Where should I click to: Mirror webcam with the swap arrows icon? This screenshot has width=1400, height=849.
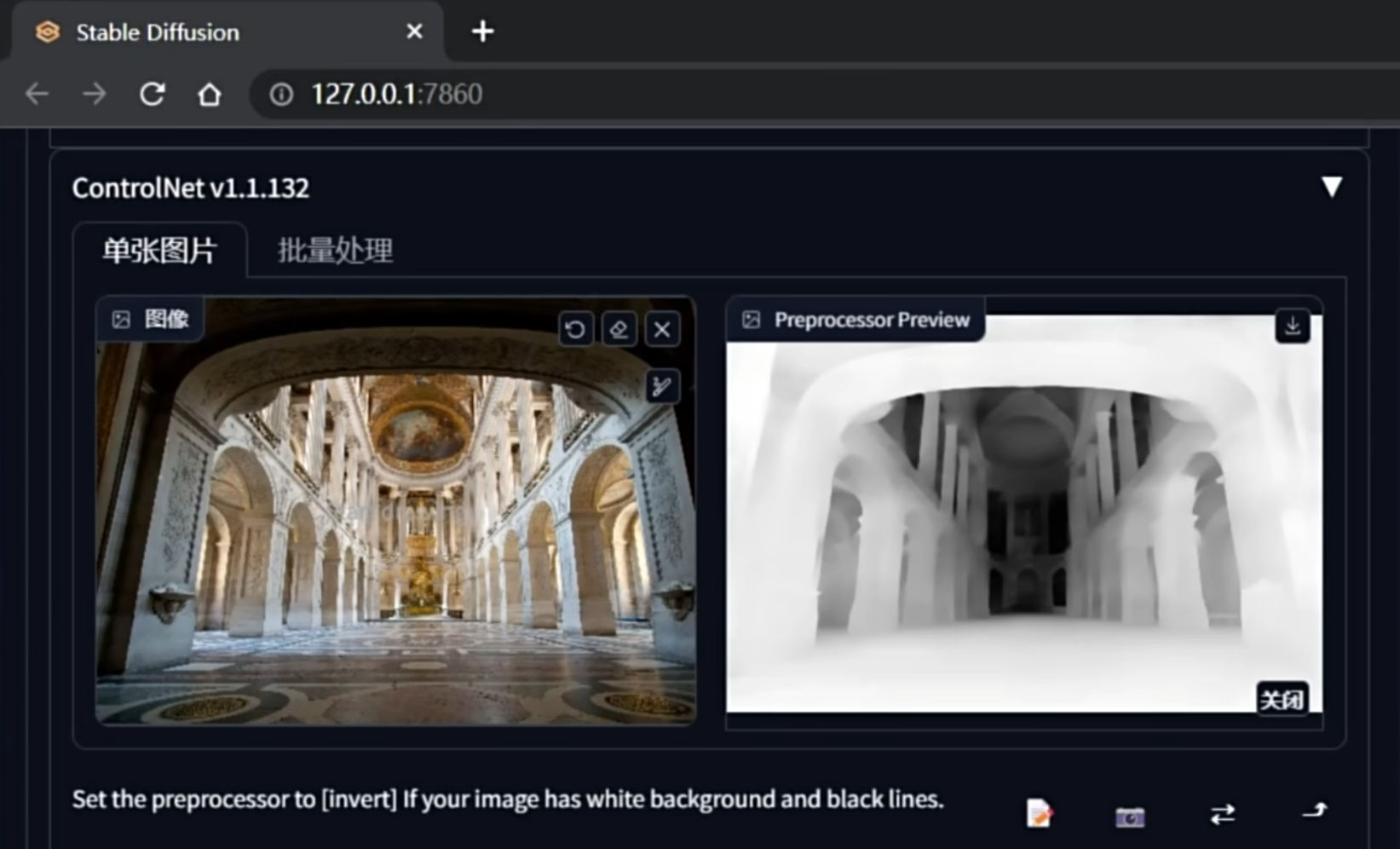pyautogui.click(x=1223, y=814)
